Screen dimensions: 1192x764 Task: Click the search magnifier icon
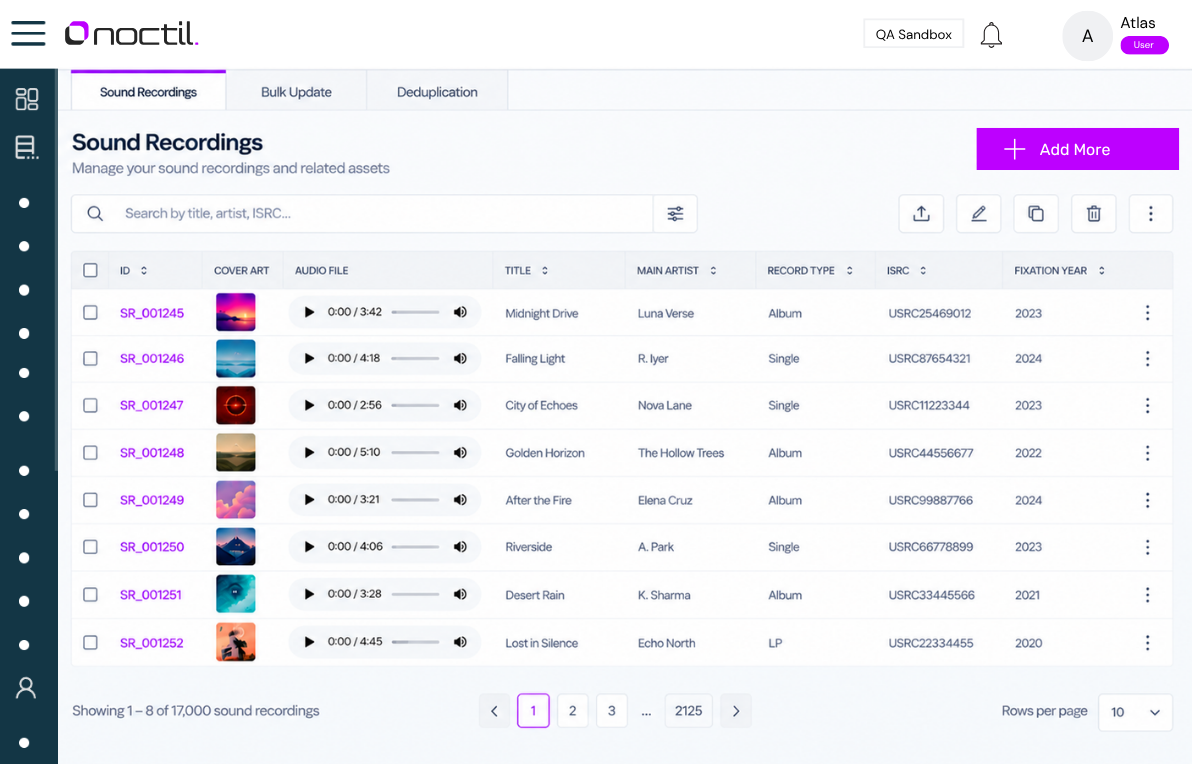95,214
